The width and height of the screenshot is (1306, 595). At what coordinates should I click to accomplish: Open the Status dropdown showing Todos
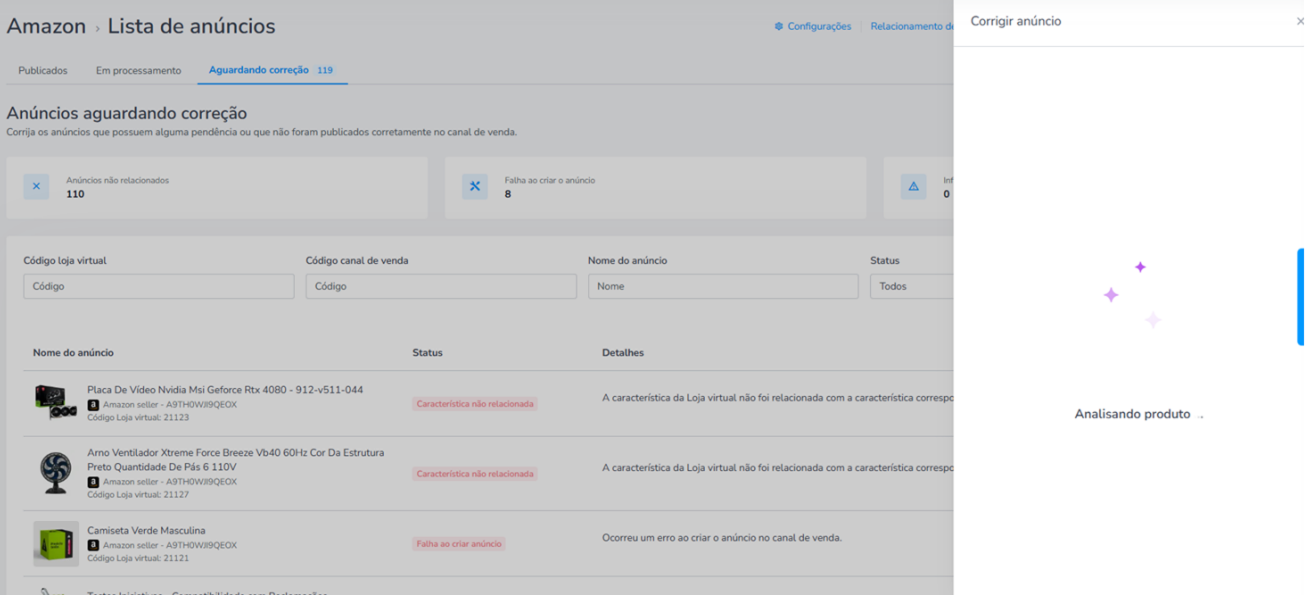tap(911, 286)
